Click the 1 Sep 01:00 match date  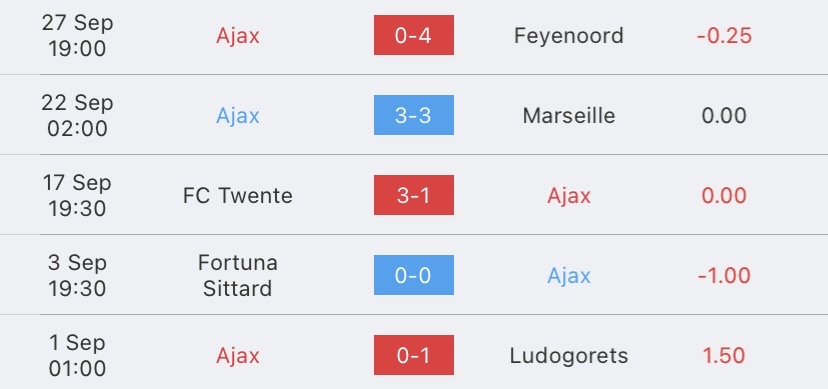click(x=77, y=355)
